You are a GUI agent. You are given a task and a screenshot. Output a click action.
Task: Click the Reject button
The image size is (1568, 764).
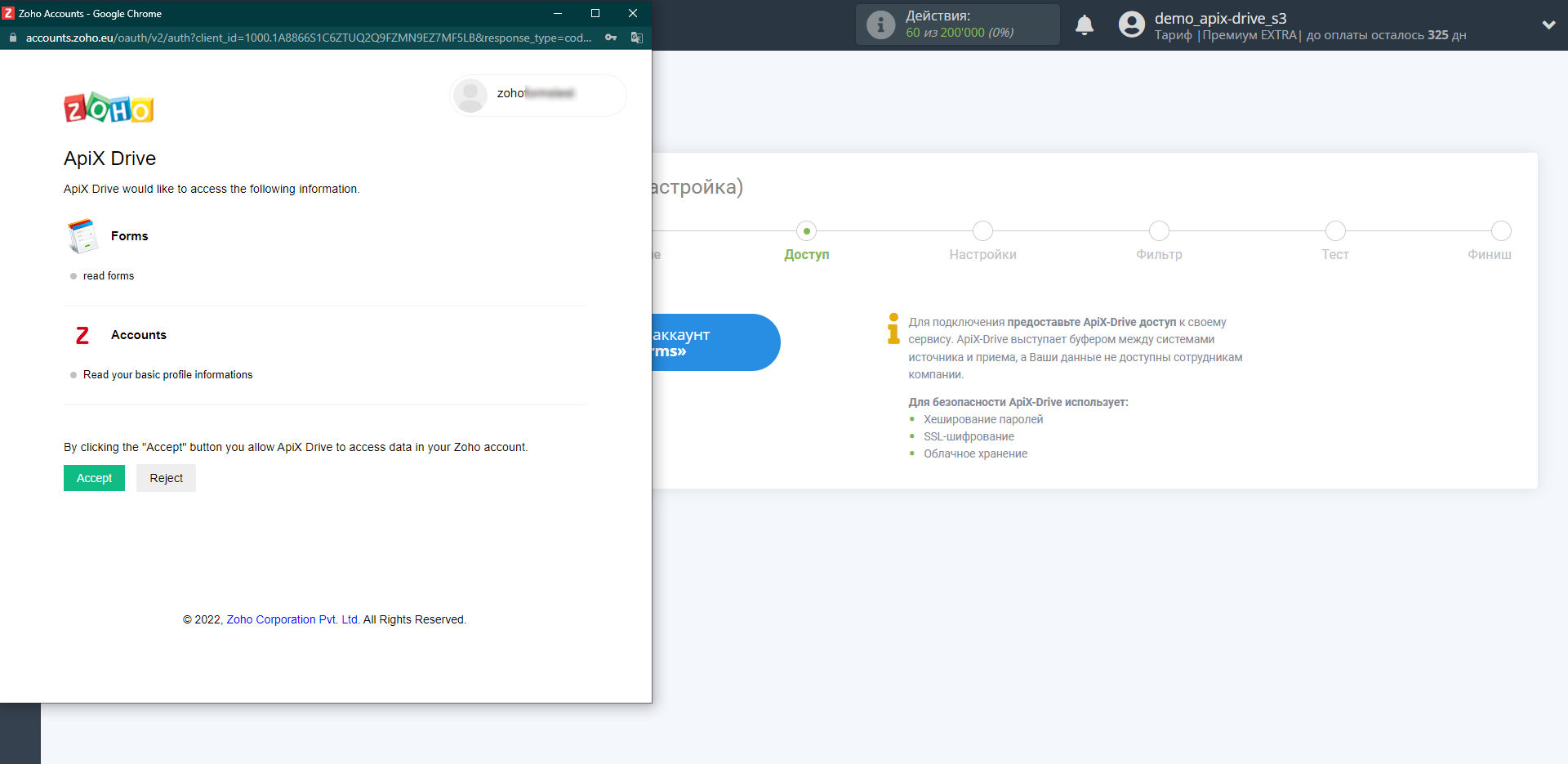click(166, 478)
